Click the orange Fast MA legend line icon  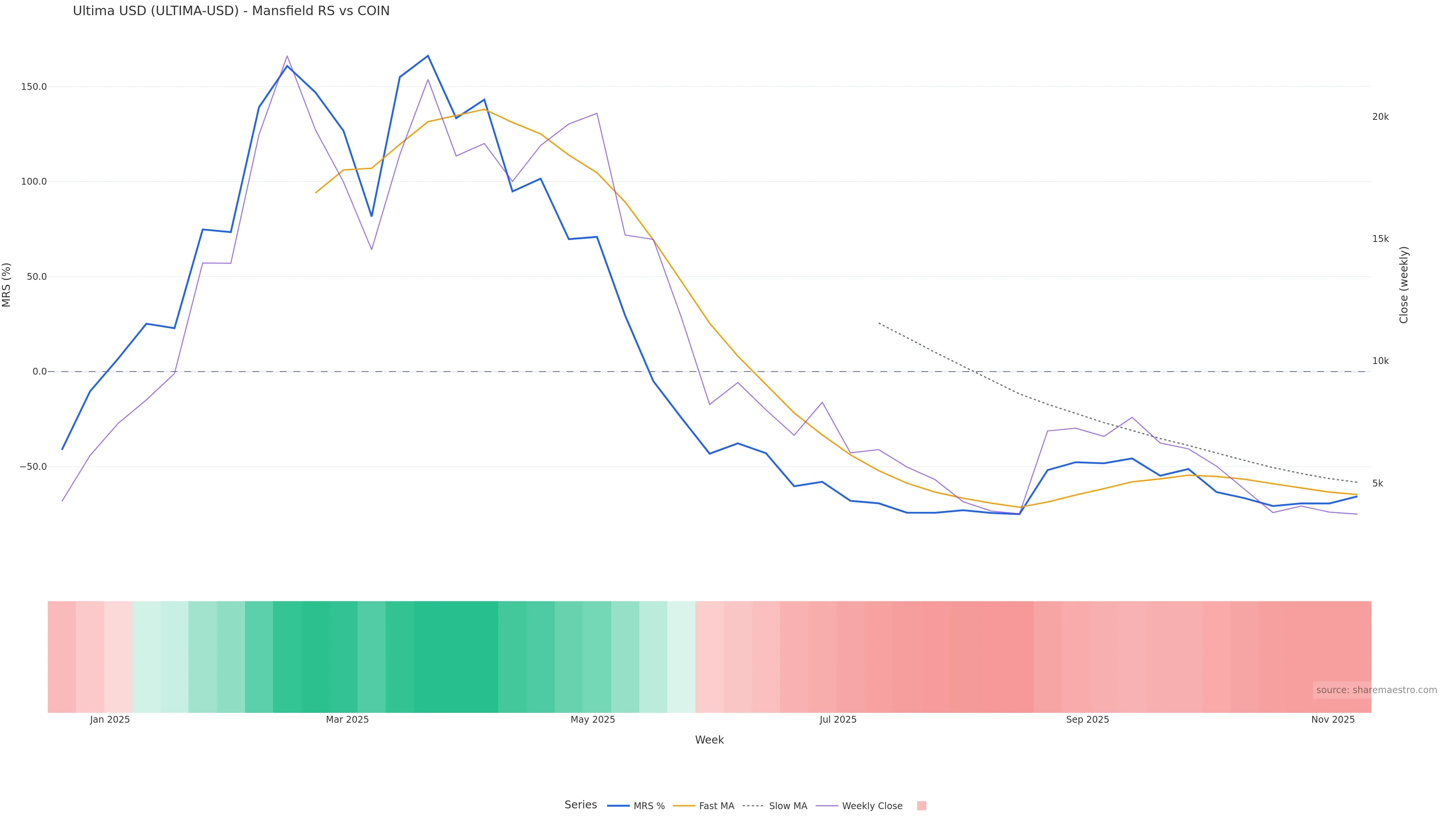pyautogui.click(x=684, y=806)
